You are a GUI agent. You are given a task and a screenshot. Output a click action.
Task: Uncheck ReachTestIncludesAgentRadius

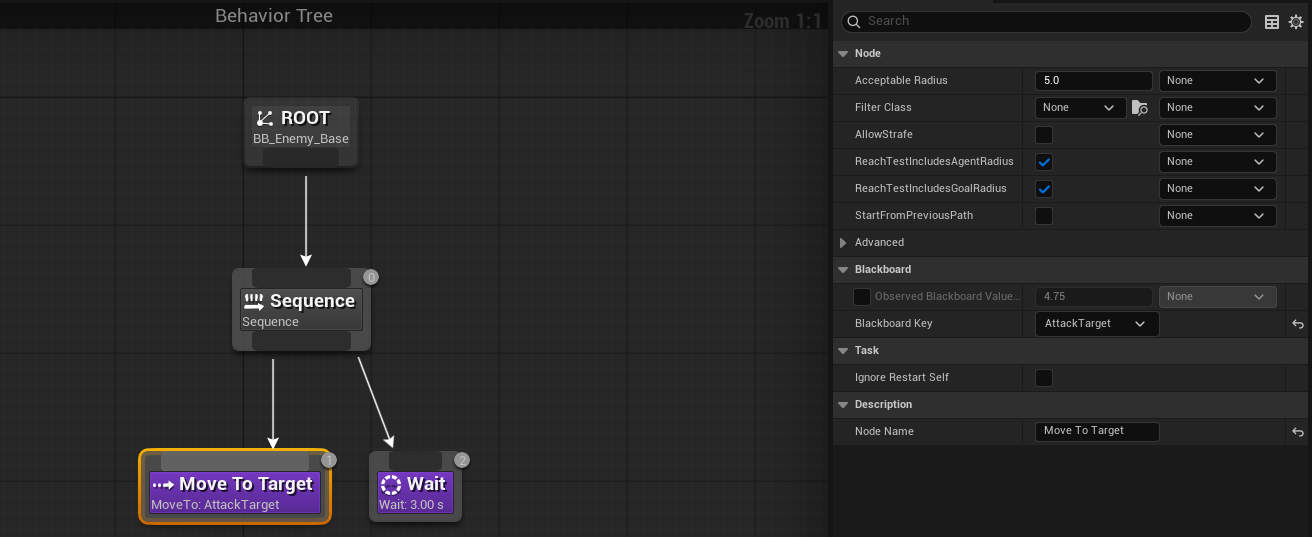point(1044,161)
